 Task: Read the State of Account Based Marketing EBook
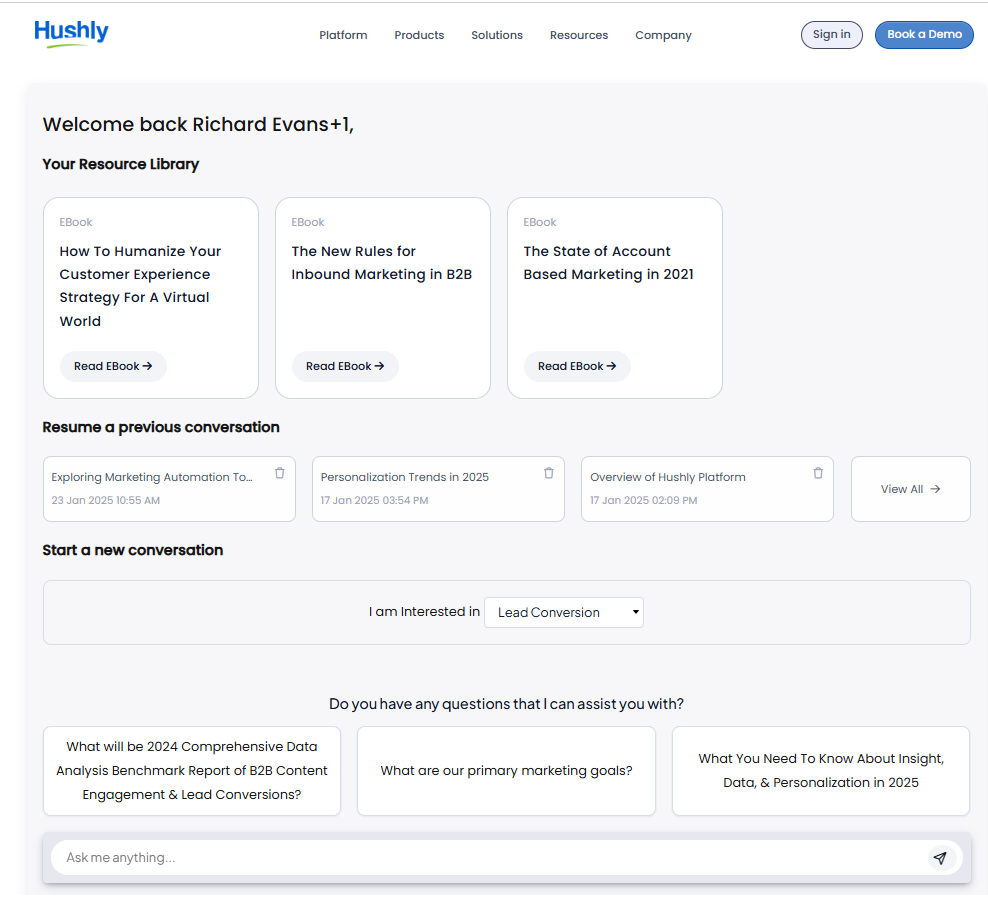tap(577, 366)
